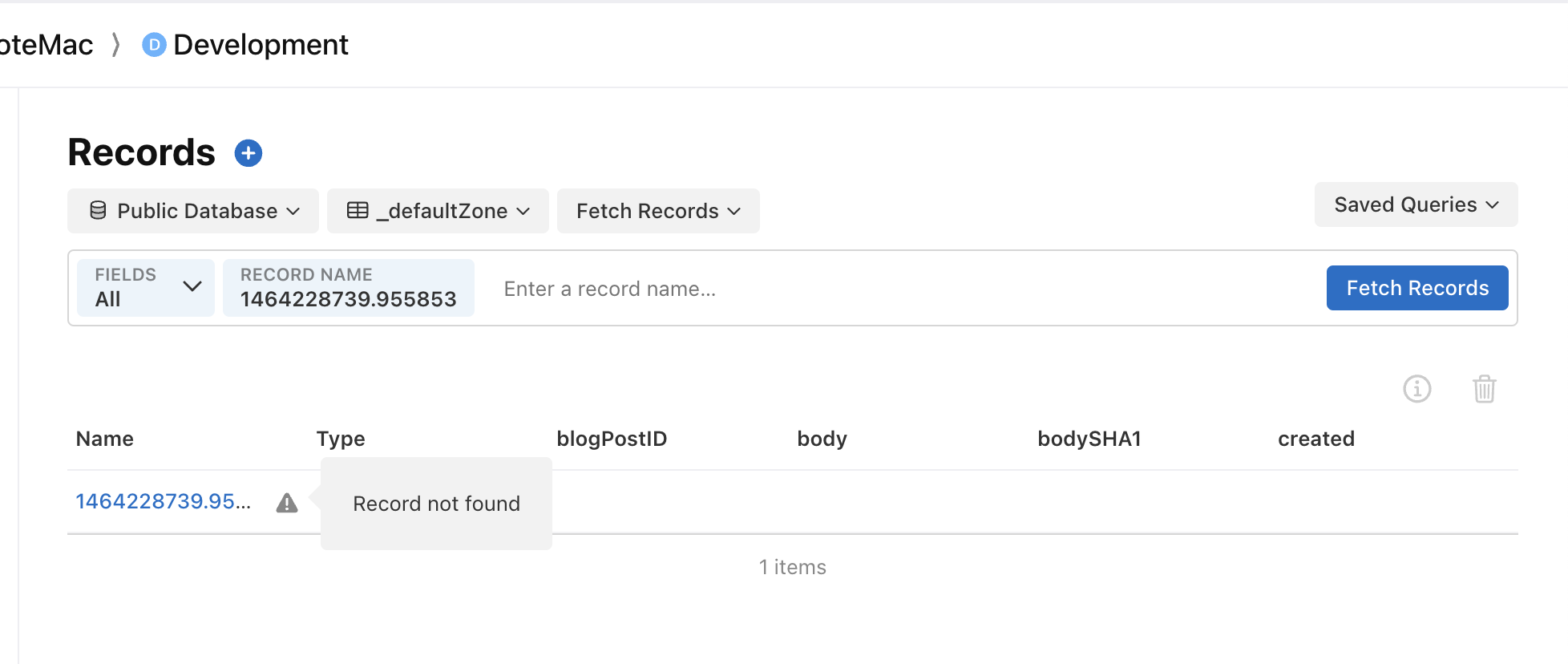Click the created column header

coord(1316,439)
